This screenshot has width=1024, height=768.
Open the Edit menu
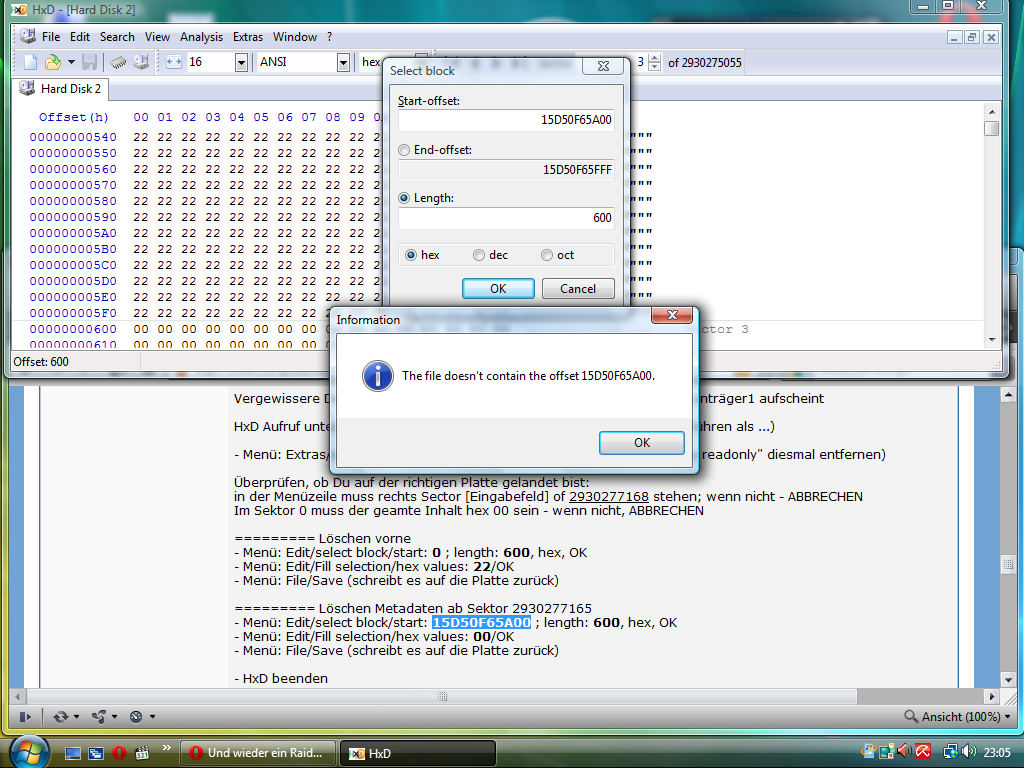coord(80,37)
